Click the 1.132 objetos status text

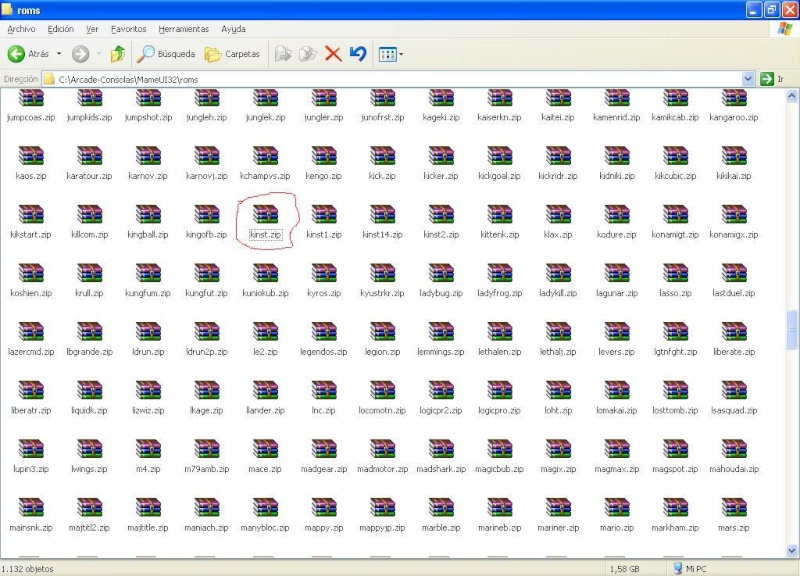tap(27, 569)
